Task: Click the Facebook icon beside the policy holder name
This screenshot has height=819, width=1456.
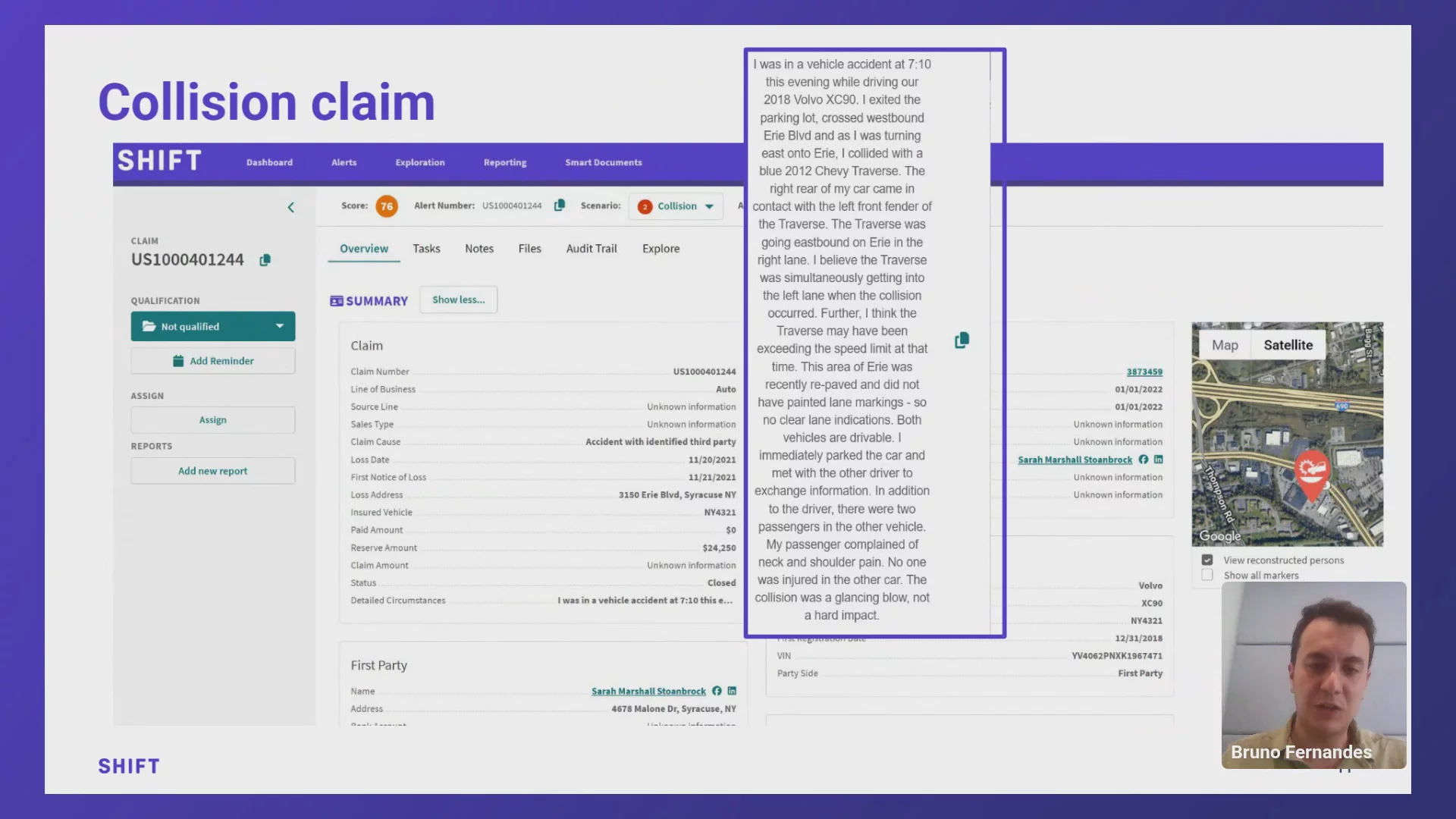Action: point(1144,460)
